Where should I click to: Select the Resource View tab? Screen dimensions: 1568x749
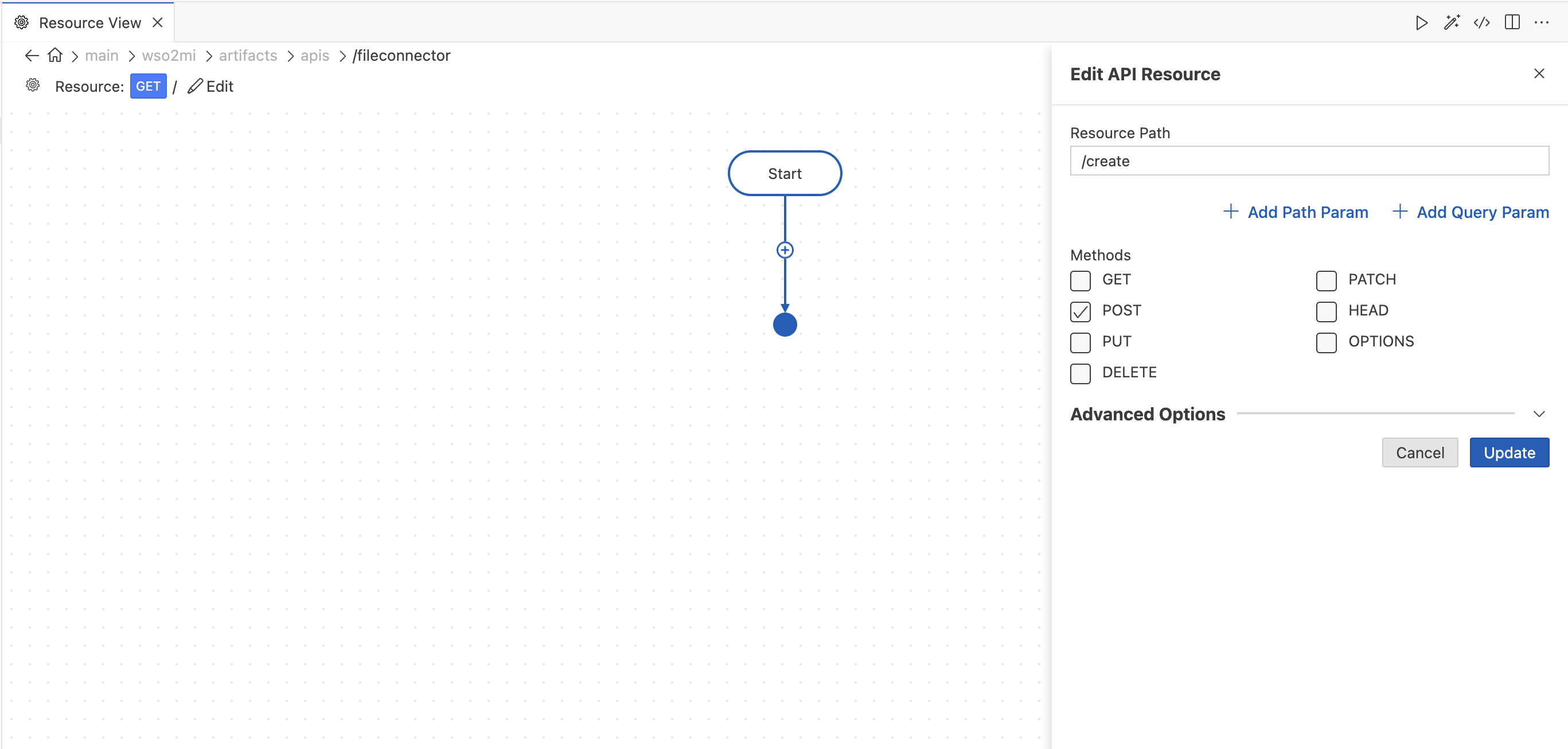coord(89,22)
